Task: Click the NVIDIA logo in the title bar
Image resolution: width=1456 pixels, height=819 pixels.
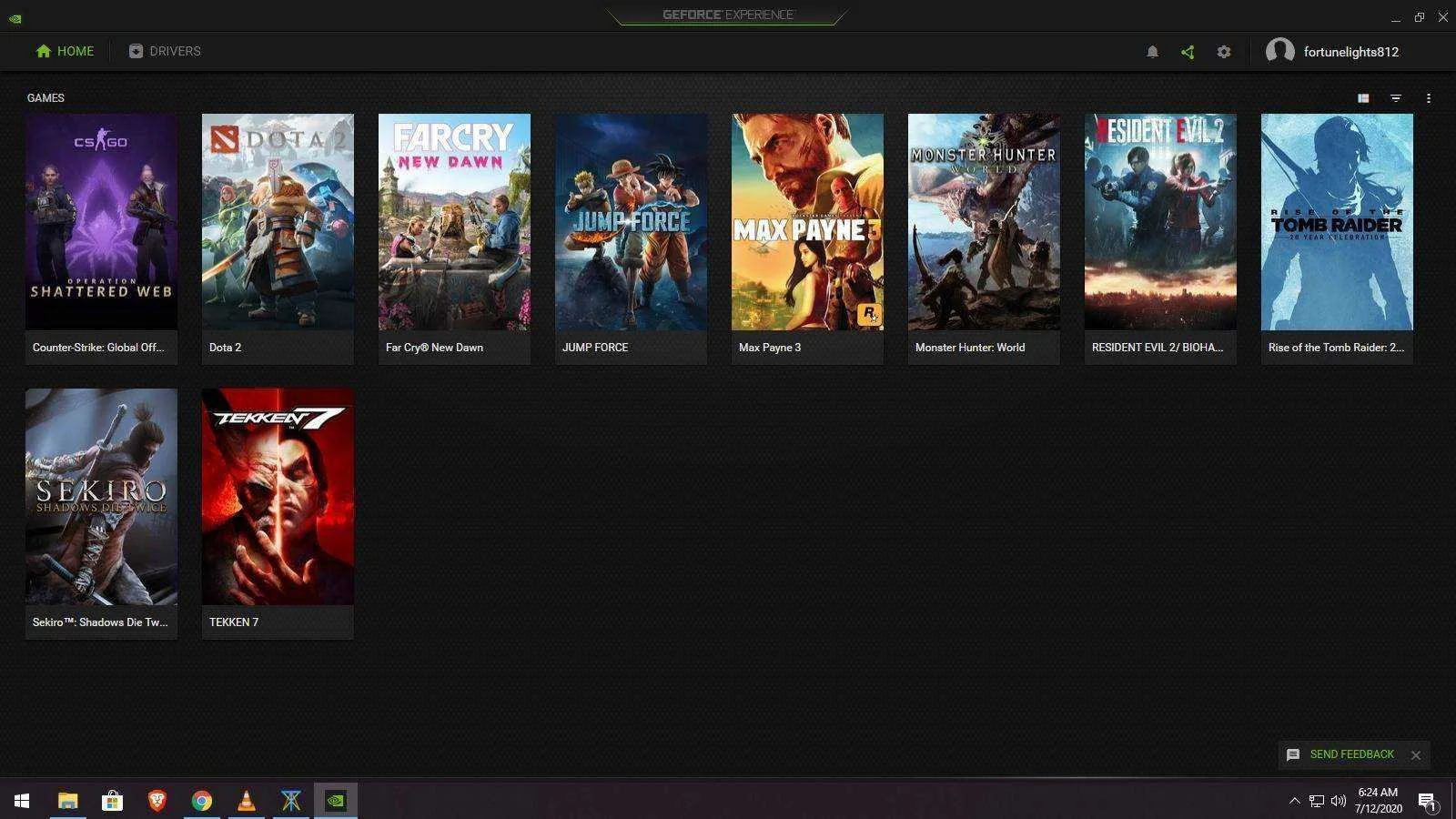Action: (15, 17)
